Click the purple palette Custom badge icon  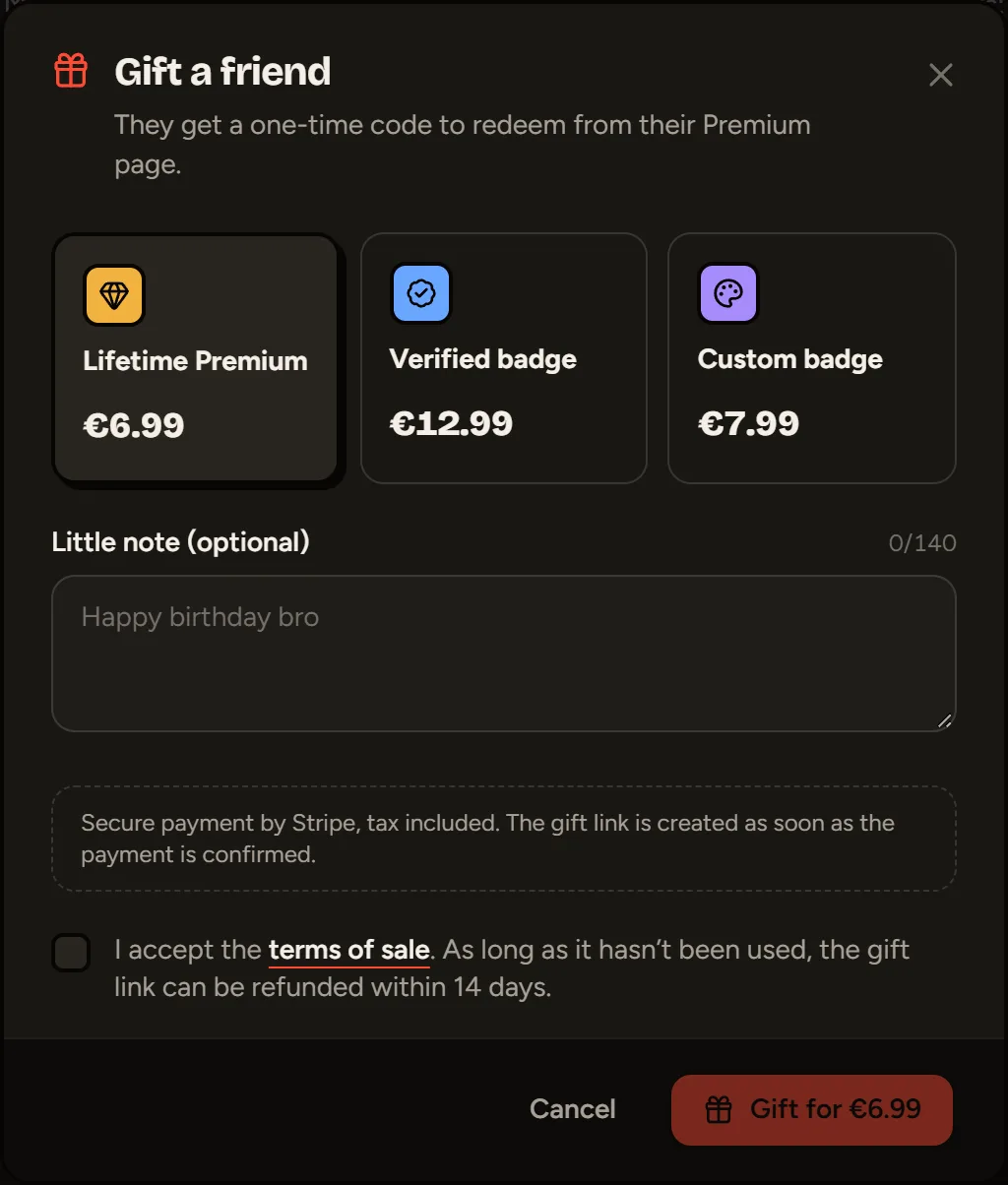click(728, 293)
